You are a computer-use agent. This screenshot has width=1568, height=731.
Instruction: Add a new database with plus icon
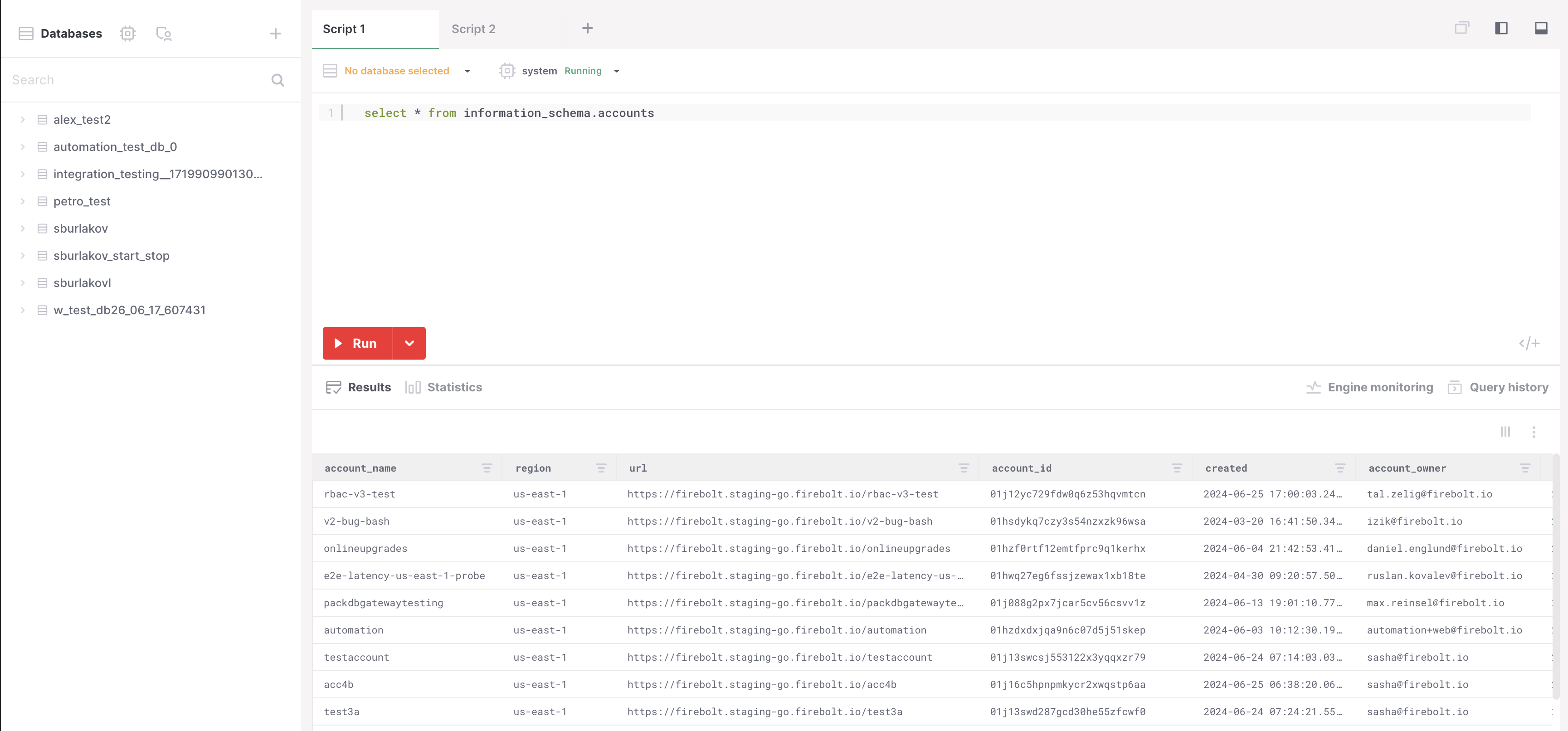tap(276, 34)
